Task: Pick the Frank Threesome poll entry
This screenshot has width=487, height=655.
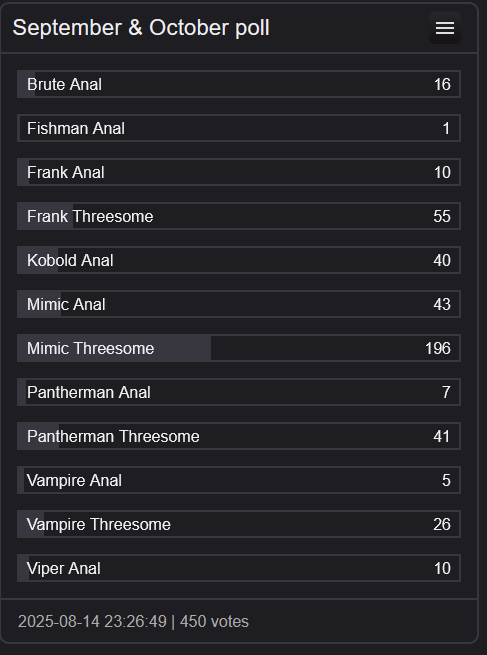Action: [x=239, y=216]
